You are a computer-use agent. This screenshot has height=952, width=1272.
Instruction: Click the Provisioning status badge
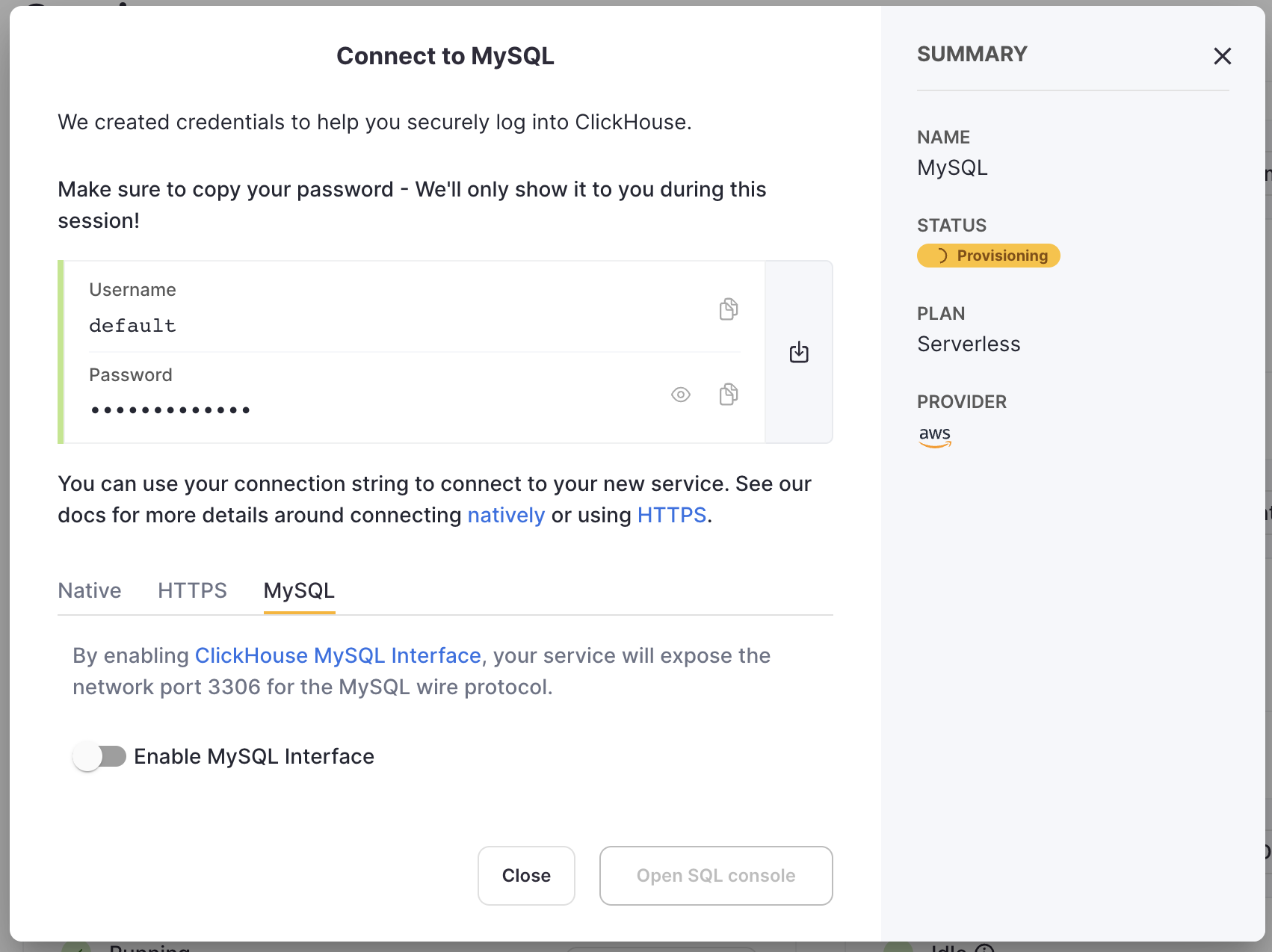click(x=988, y=256)
